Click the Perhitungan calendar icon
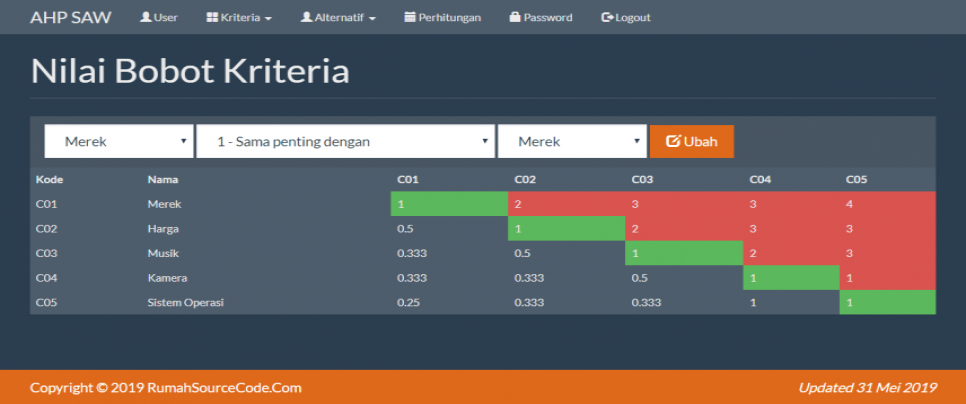Image resolution: width=966 pixels, height=404 pixels. (410, 17)
